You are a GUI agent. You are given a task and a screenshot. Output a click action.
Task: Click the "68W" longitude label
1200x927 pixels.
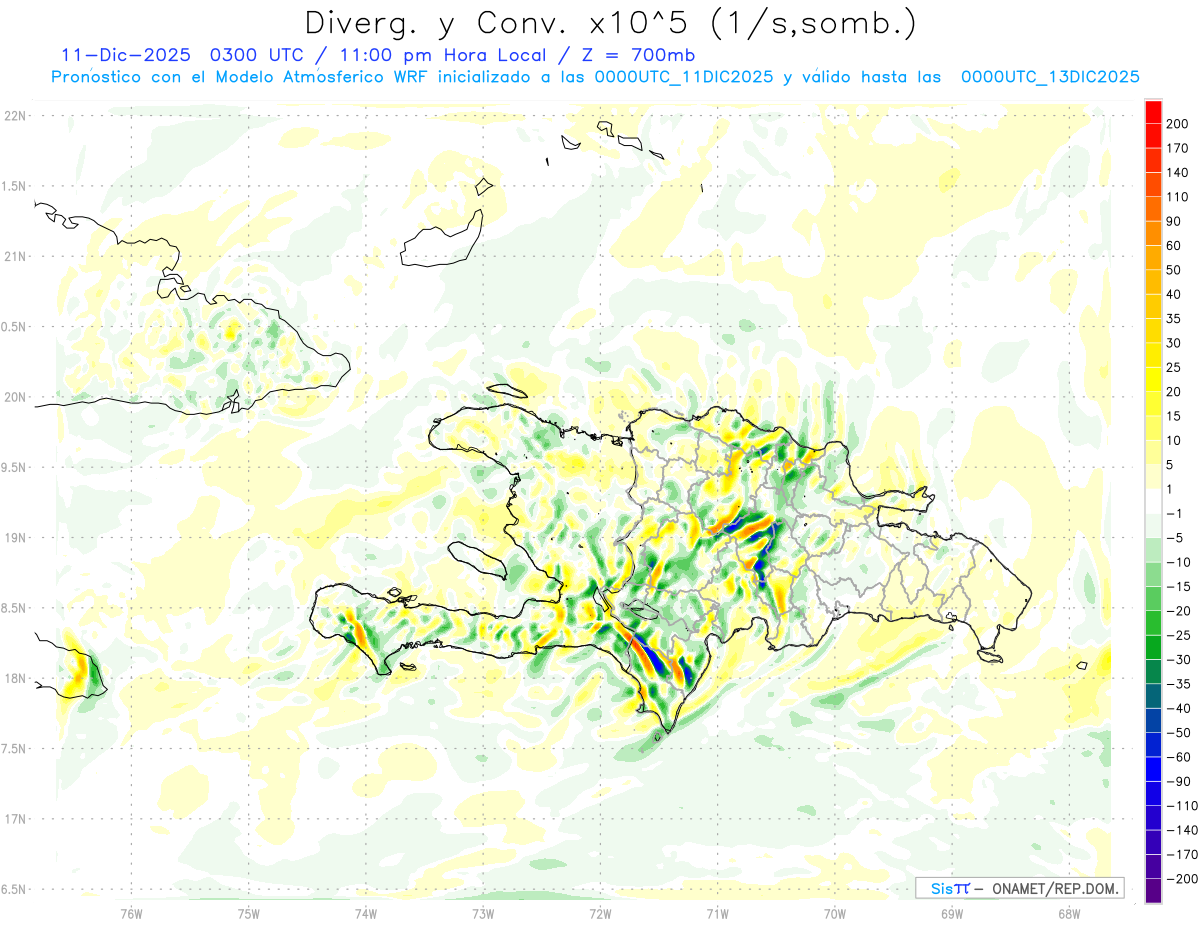(1068, 913)
